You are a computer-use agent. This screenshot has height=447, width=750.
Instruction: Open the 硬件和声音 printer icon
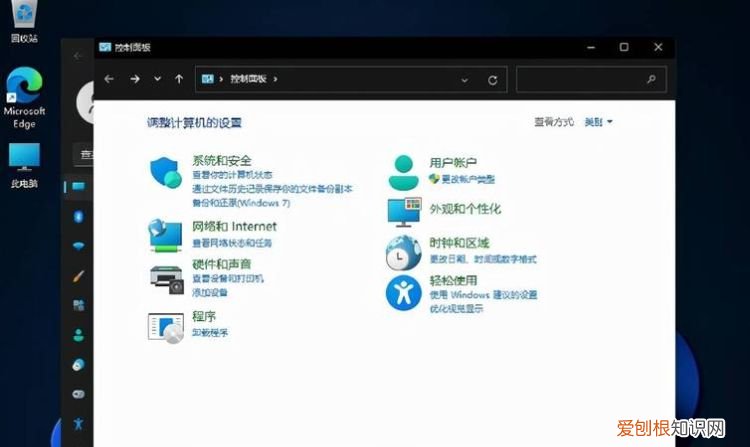[166, 280]
